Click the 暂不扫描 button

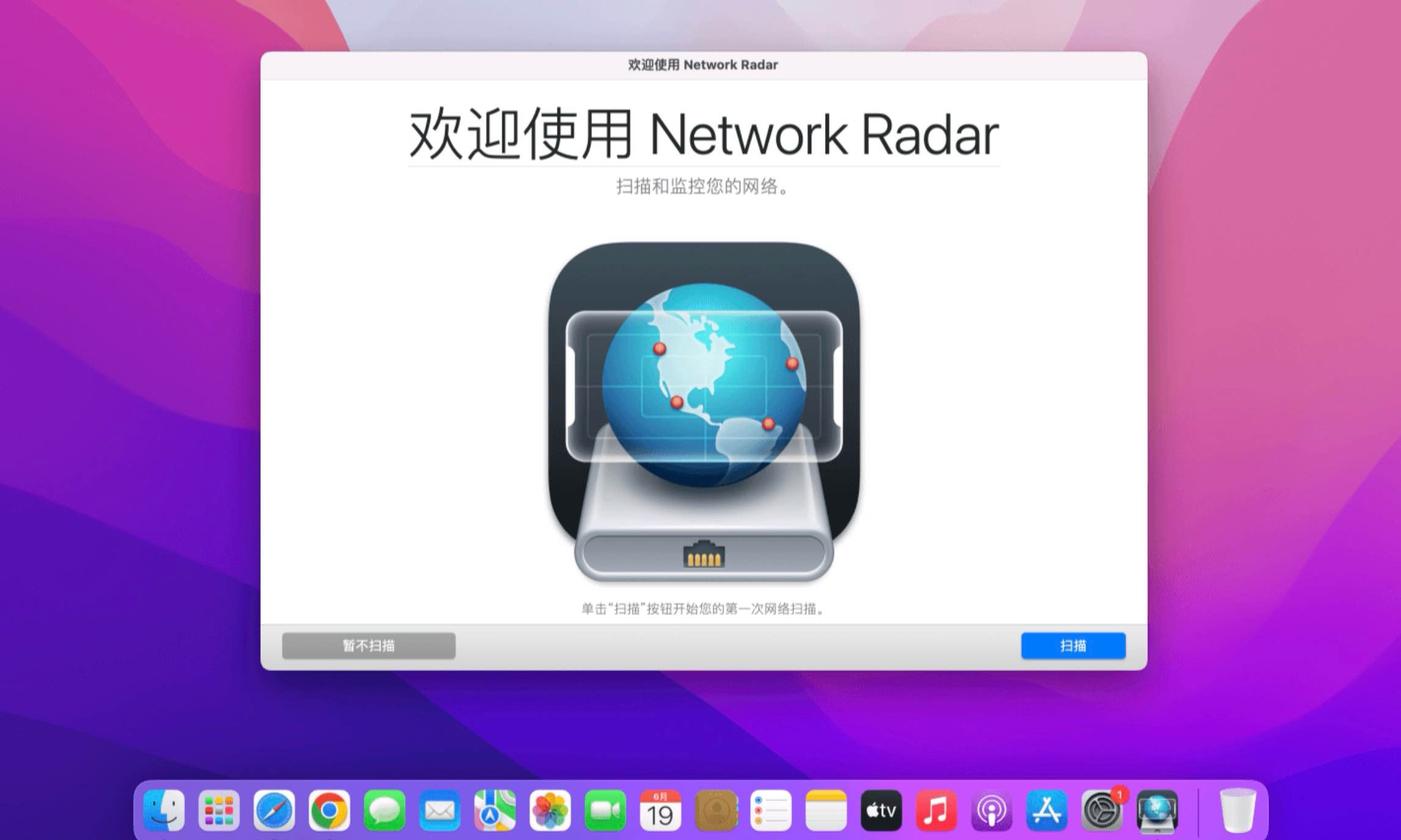tap(369, 645)
